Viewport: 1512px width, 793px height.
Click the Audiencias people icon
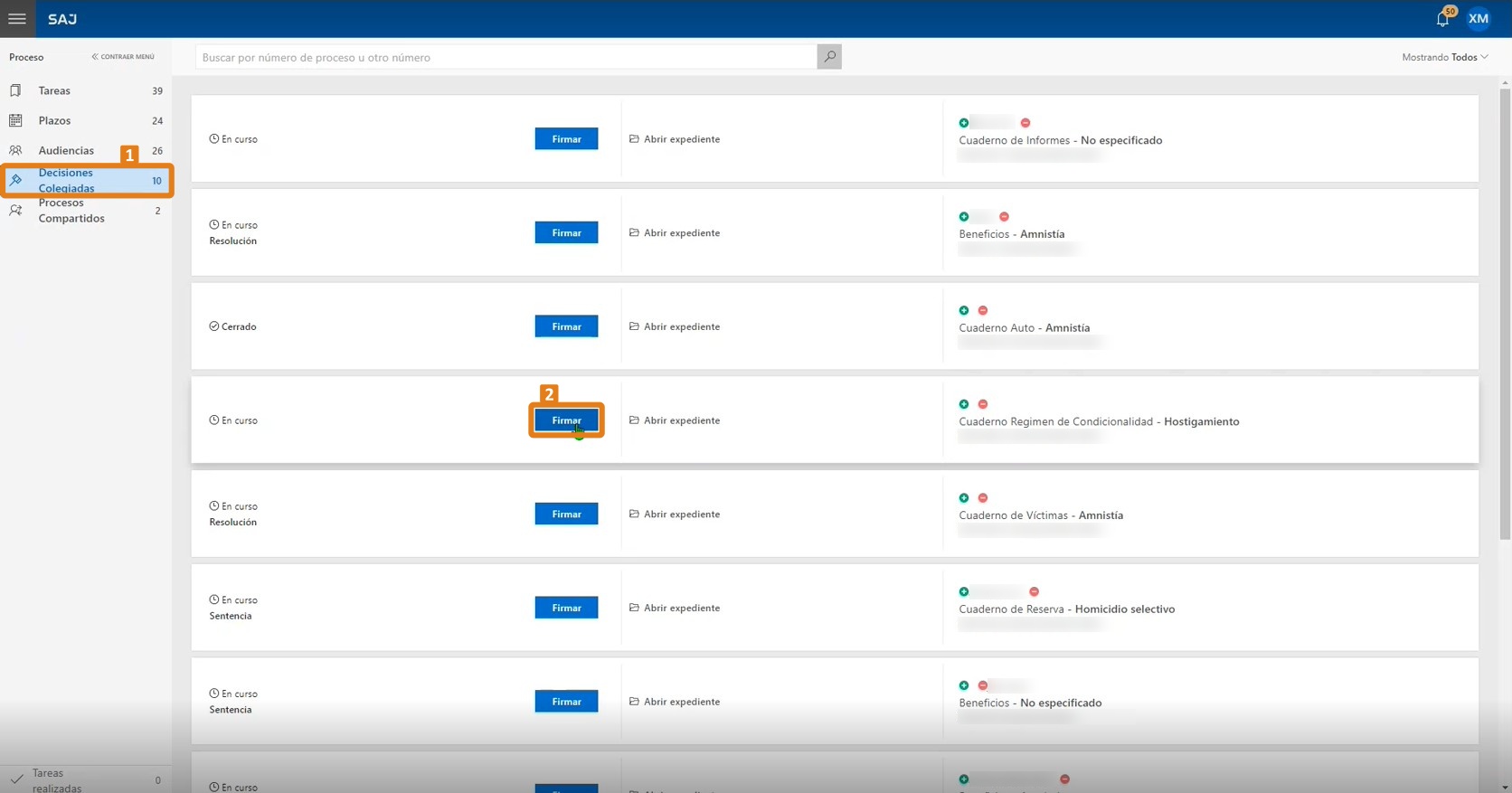click(15, 150)
